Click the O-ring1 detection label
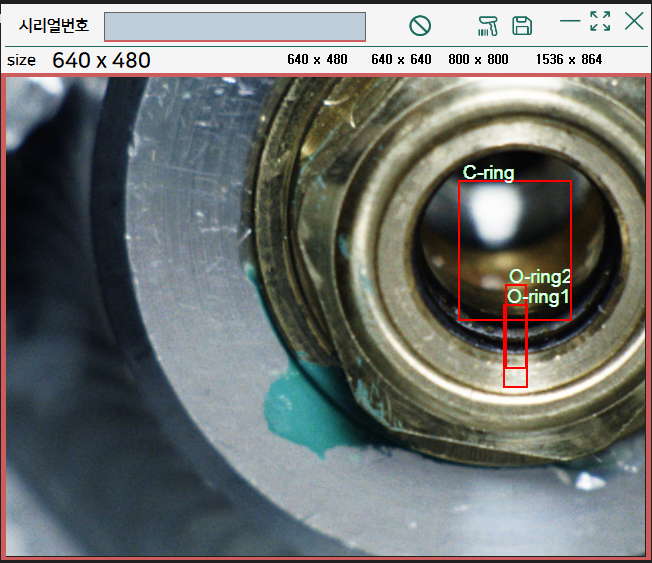The height and width of the screenshot is (563, 652). click(538, 297)
